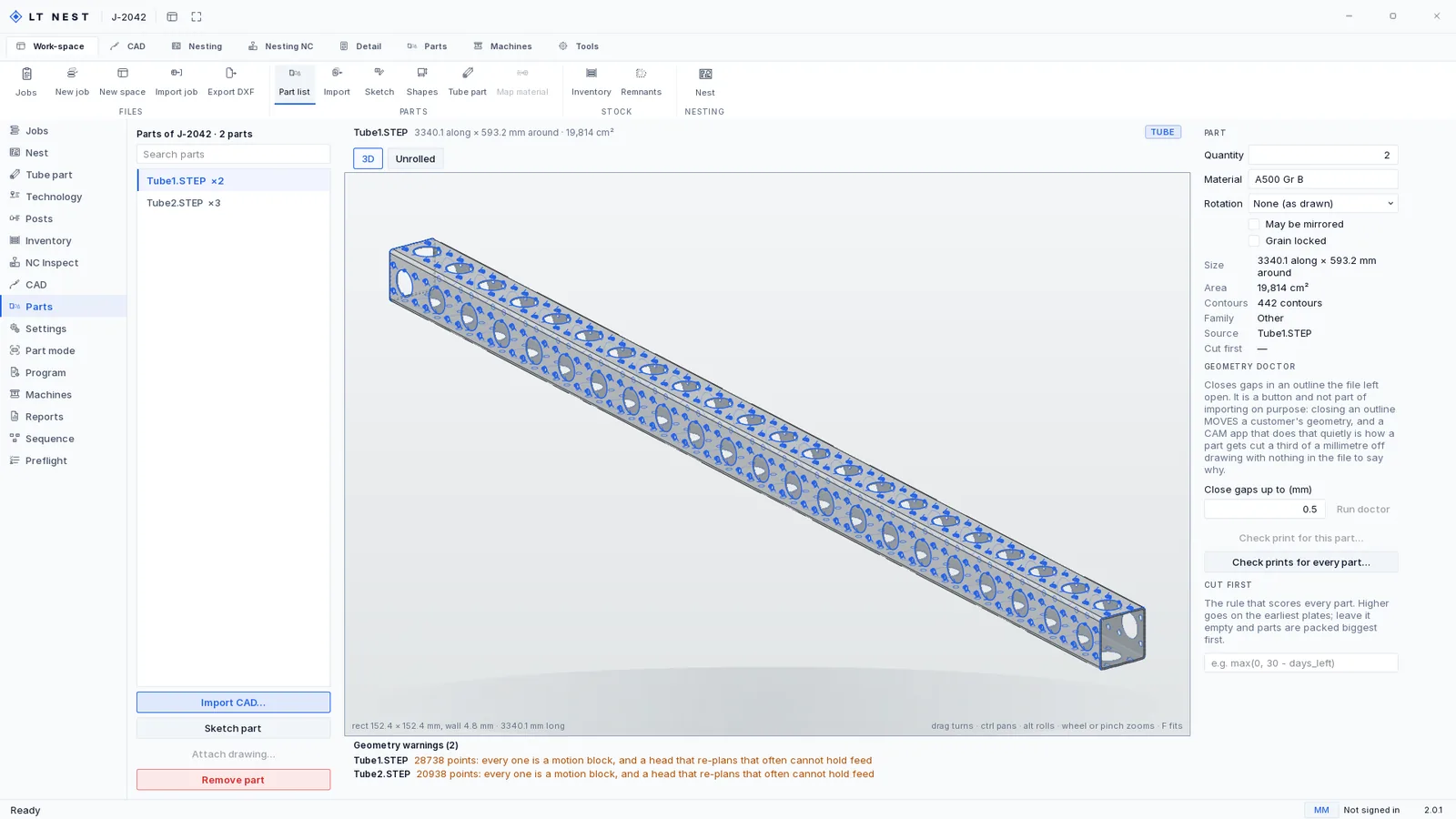Select the 3D view toggle
The height and width of the screenshot is (819, 1456).
(x=368, y=158)
